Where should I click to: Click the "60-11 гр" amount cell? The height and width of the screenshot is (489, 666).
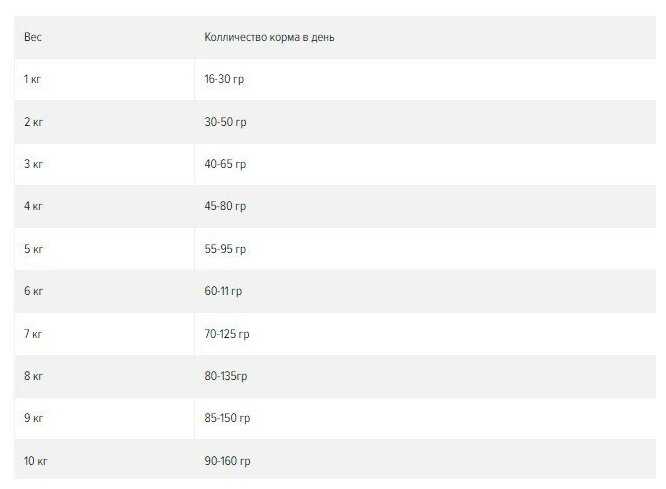(x=223, y=291)
